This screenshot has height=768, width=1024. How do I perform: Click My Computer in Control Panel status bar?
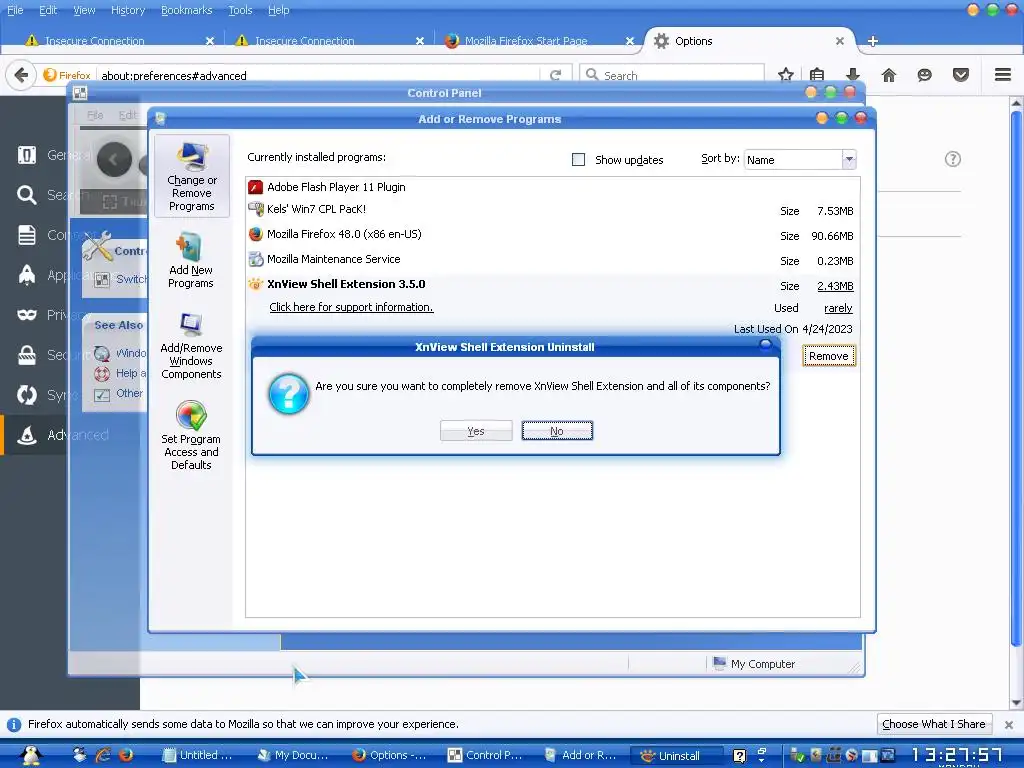point(754,664)
